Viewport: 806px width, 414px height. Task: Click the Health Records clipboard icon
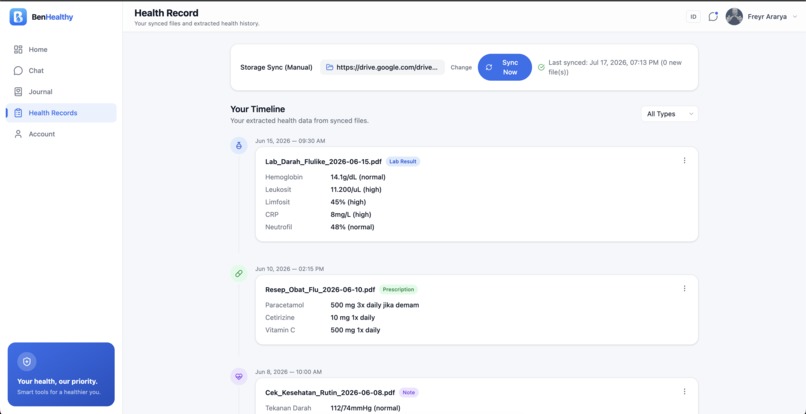18,113
